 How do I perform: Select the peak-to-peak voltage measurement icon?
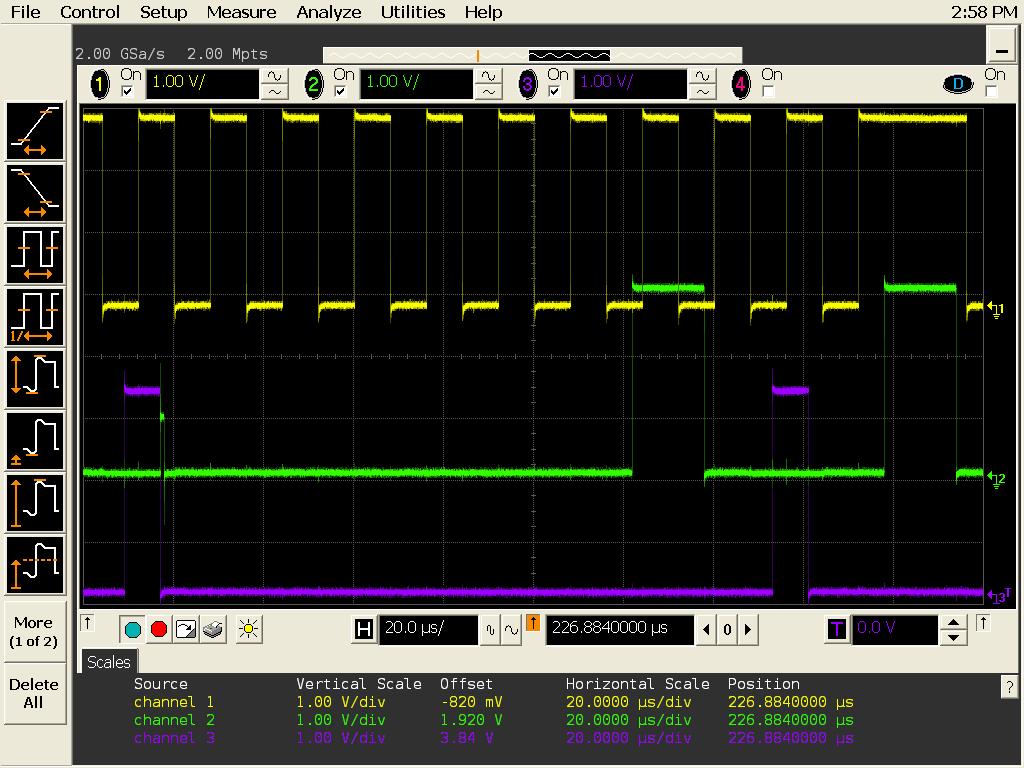coord(35,379)
